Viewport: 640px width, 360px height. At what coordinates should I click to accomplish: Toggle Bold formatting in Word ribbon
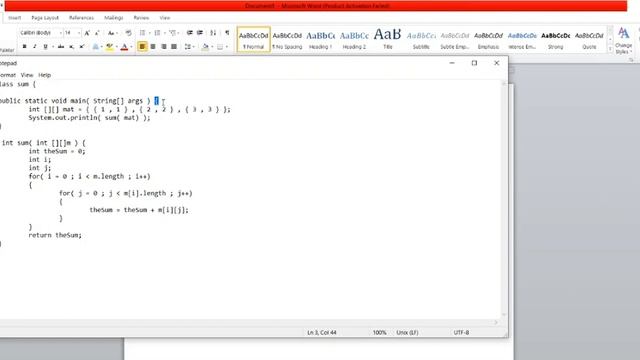(24, 47)
